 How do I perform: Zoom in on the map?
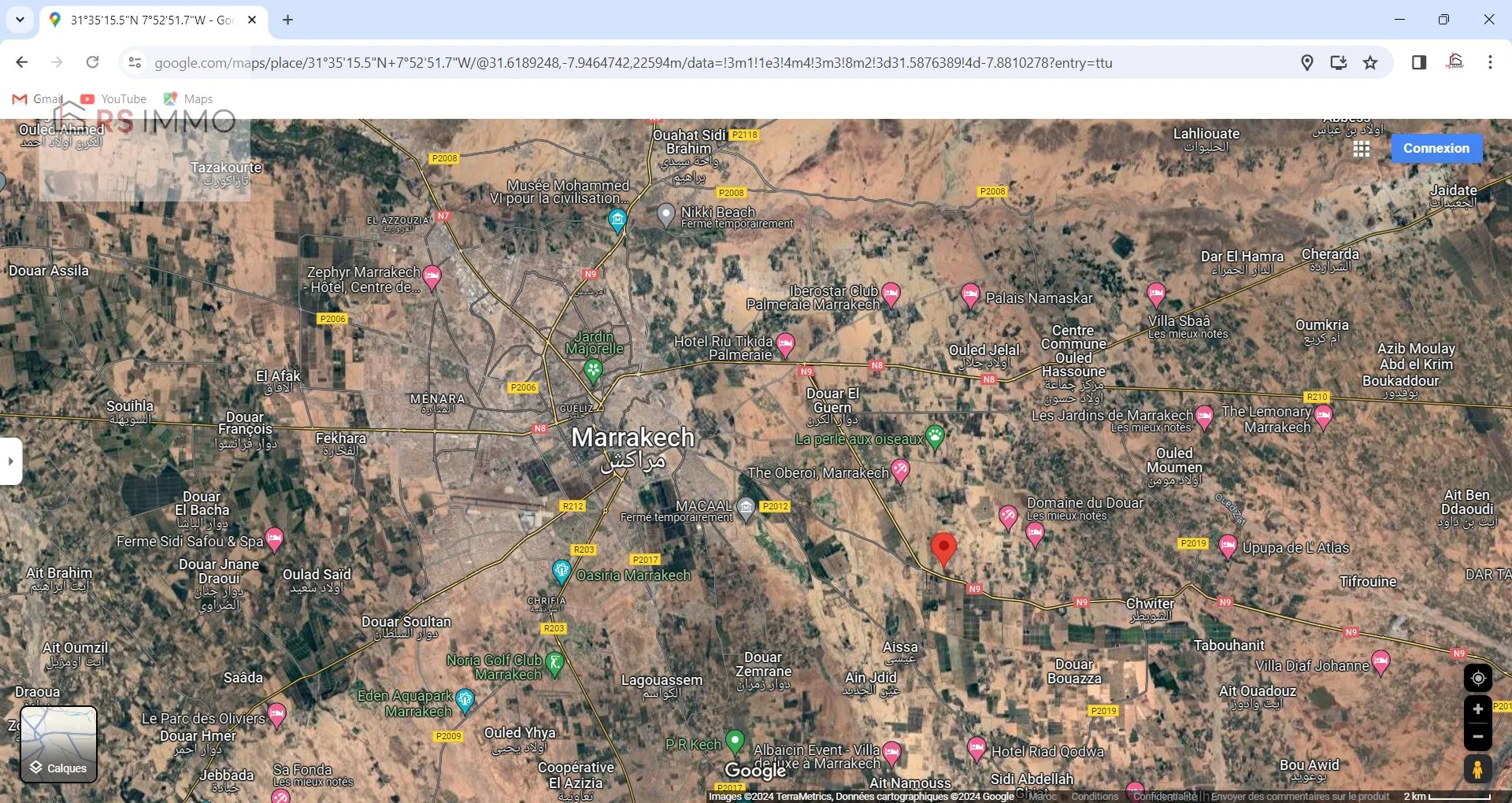[1477, 709]
